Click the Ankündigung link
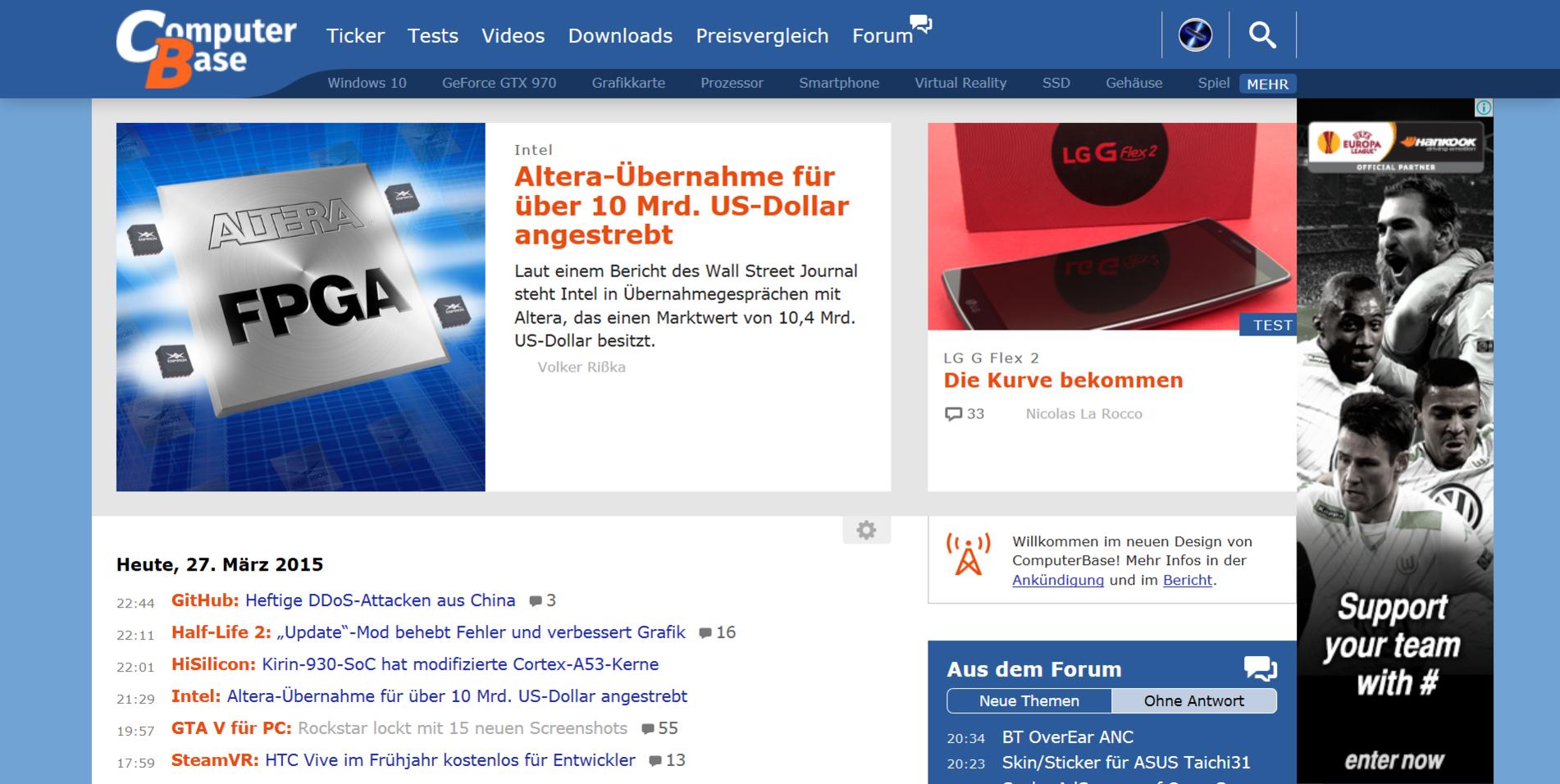The width and height of the screenshot is (1560, 784). click(x=1057, y=580)
